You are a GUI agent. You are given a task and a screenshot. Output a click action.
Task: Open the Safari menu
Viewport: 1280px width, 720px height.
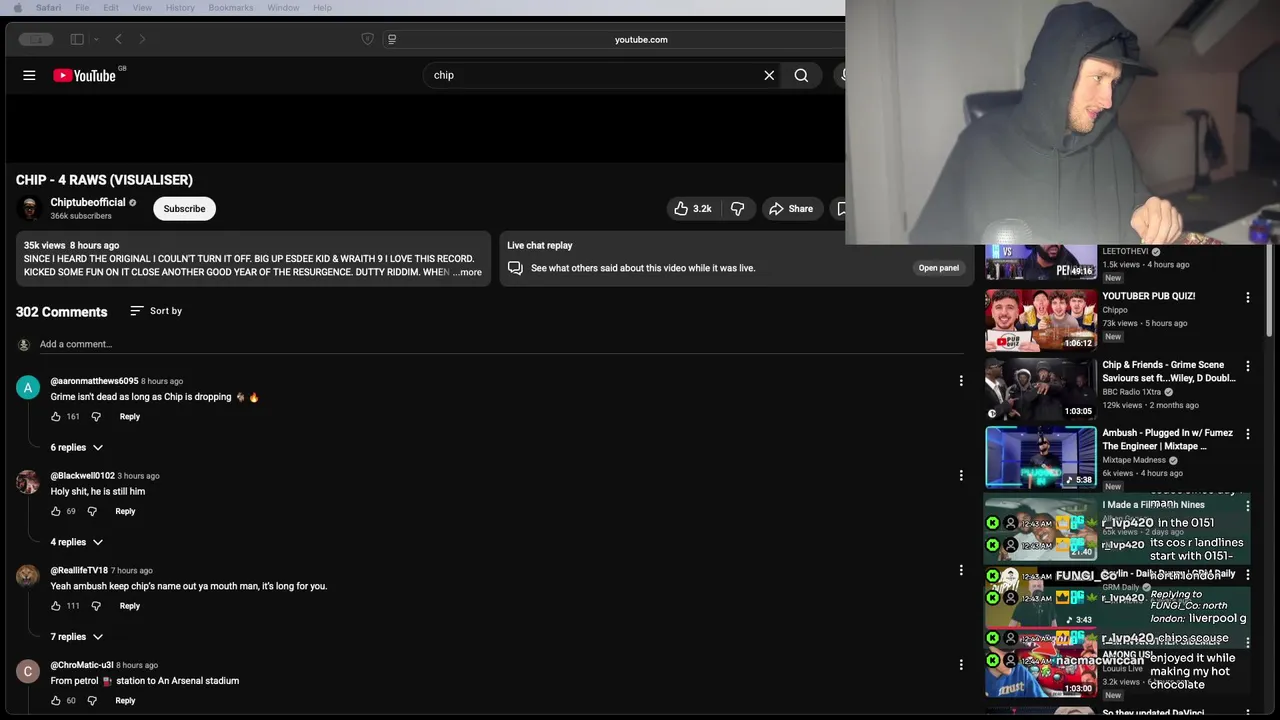pyautogui.click(x=48, y=7)
